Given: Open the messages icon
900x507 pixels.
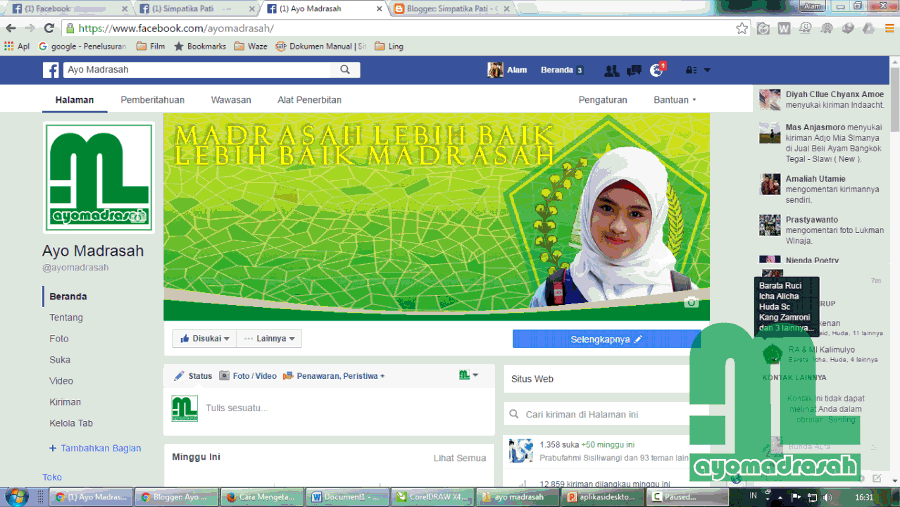Looking at the screenshot, I should [x=634, y=70].
